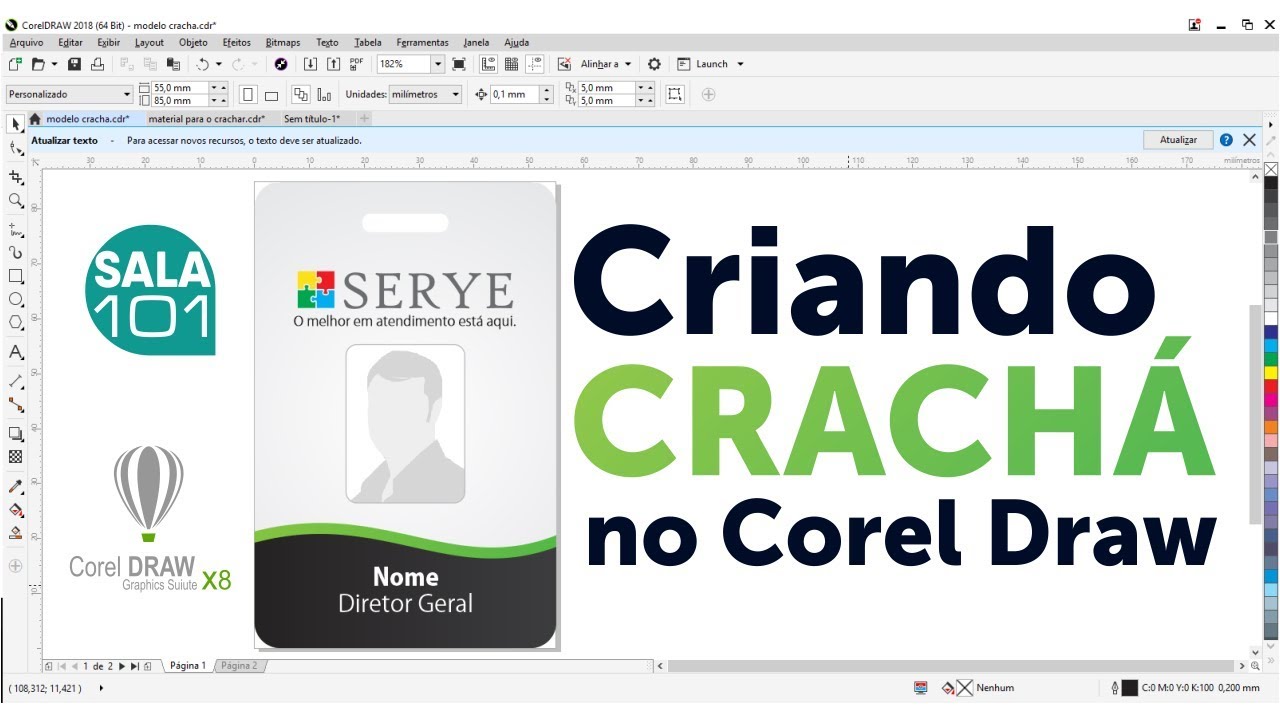The image size is (1280, 720).
Task: Select the Zoom magnifier tool
Action: click(15, 200)
